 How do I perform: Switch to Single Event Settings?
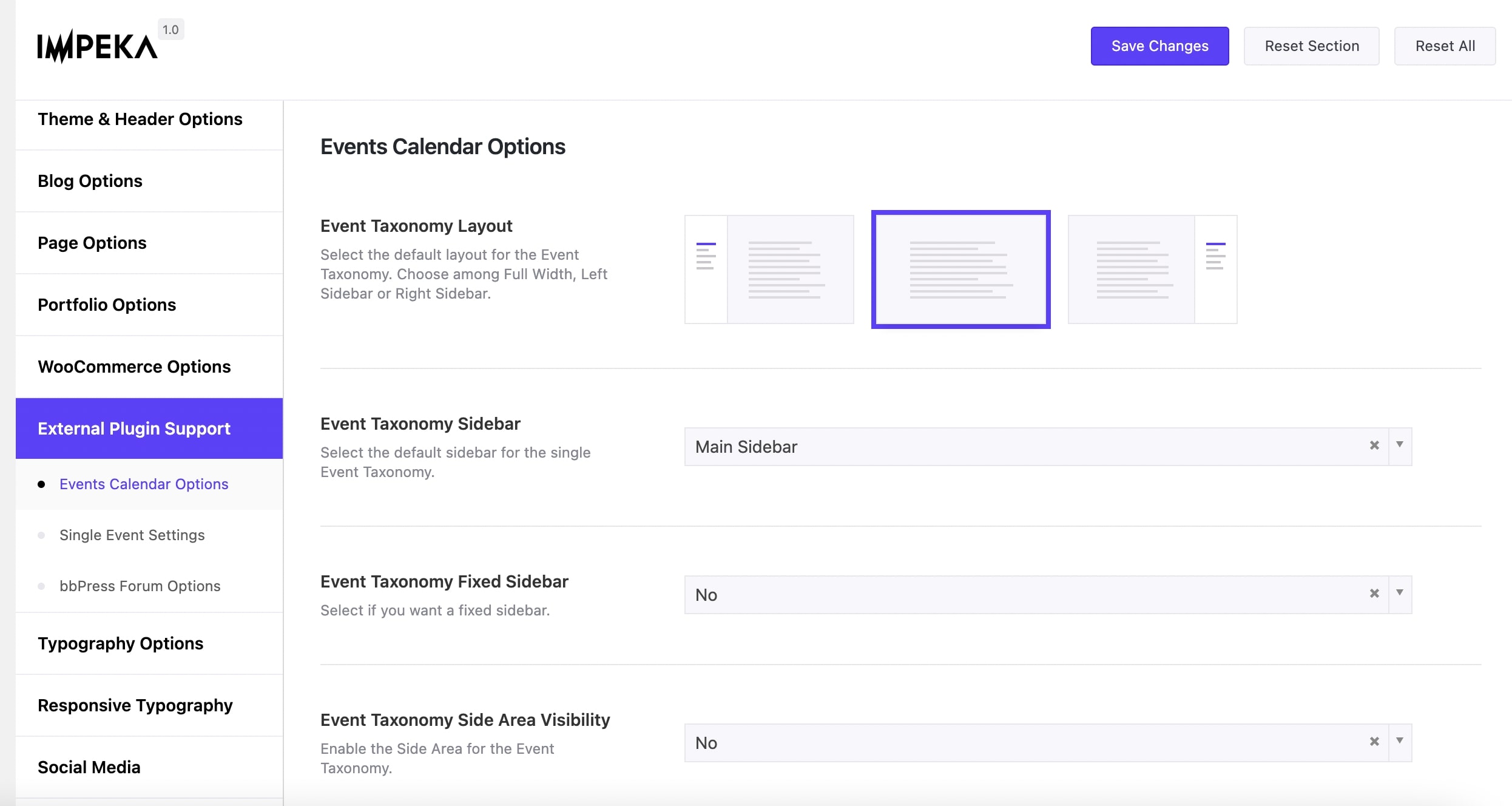coord(132,535)
